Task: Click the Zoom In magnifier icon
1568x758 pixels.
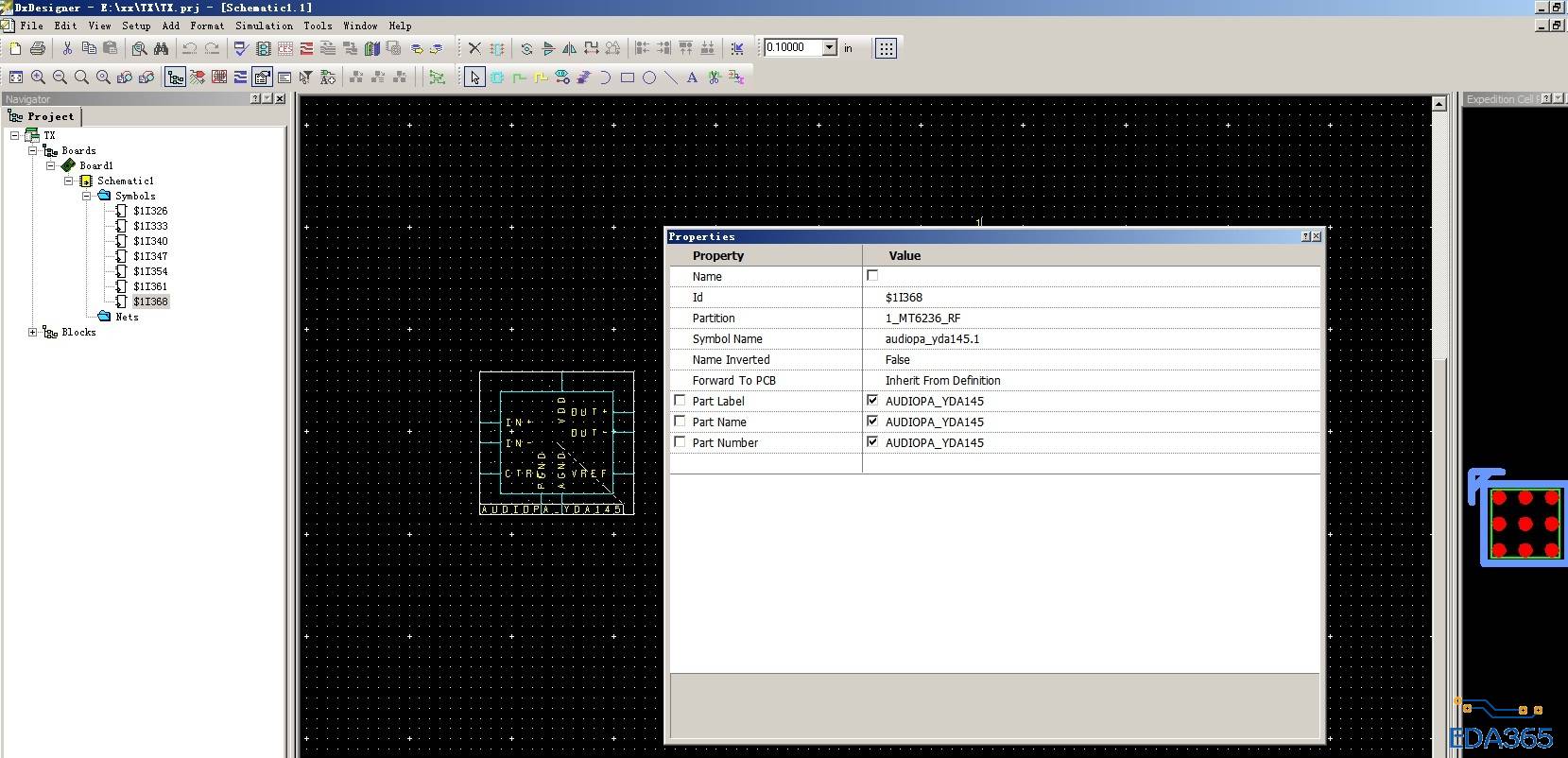Action: [x=38, y=78]
